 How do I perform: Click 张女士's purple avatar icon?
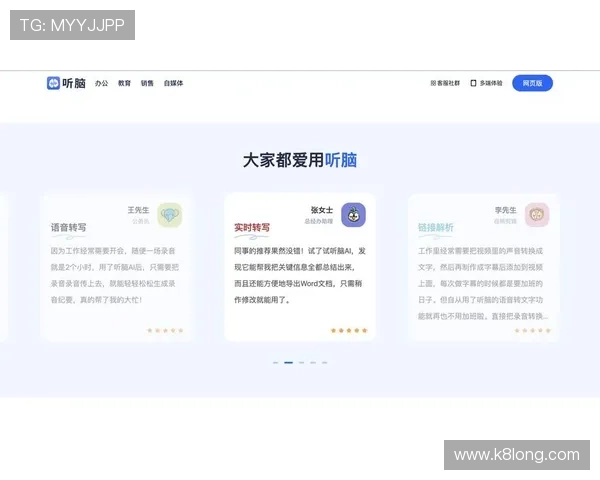(x=353, y=215)
